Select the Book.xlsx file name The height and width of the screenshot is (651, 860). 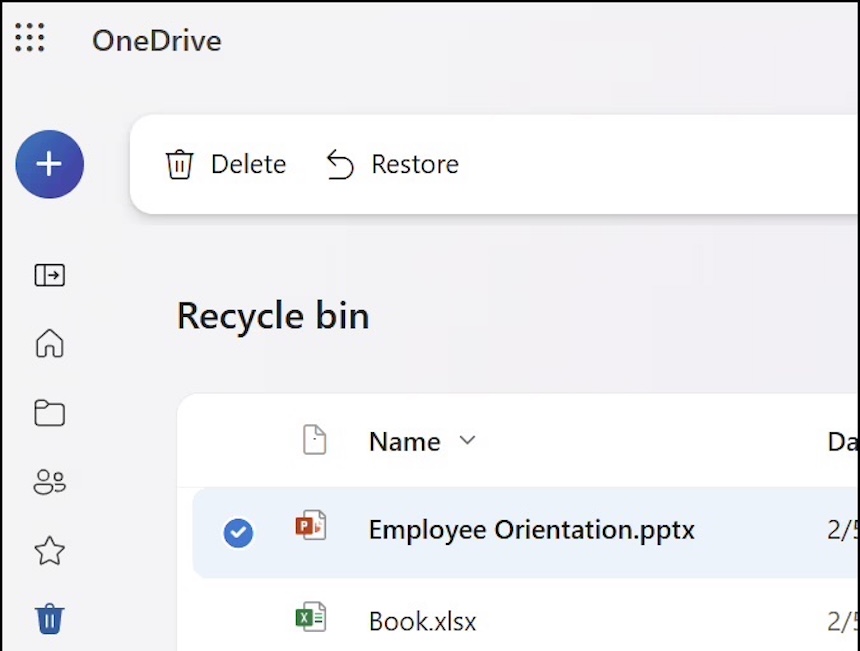[x=422, y=622]
